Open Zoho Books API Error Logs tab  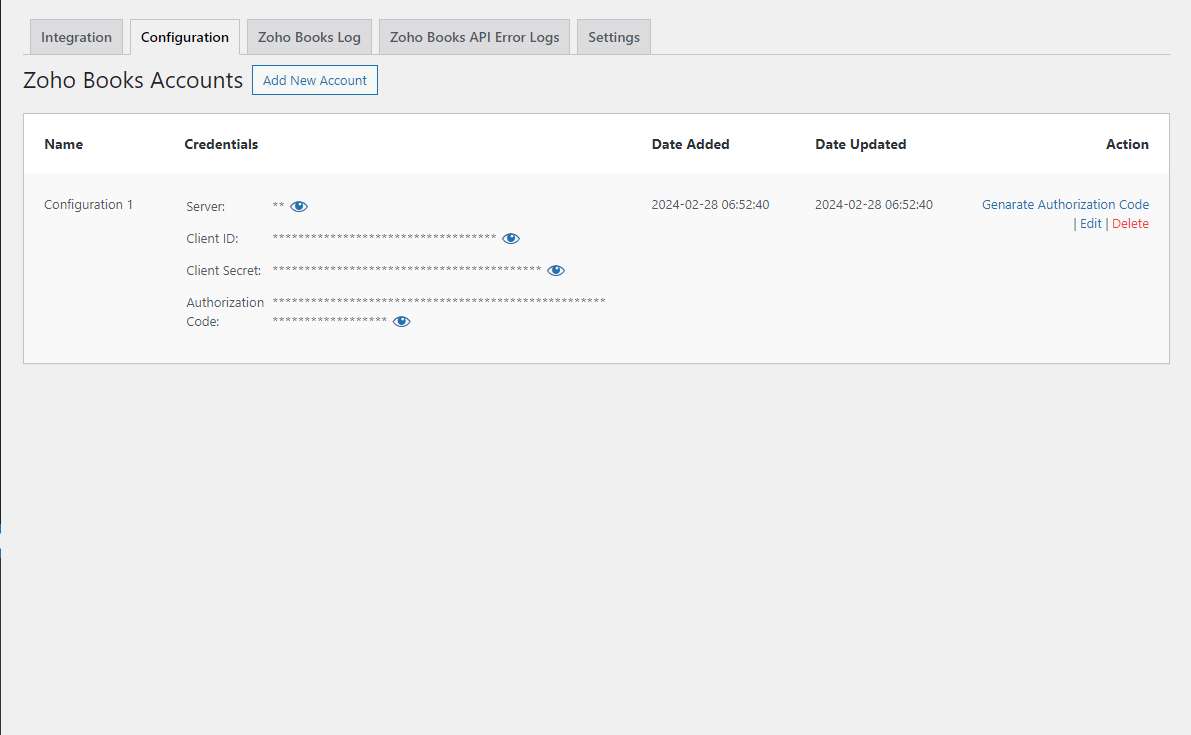click(474, 37)
